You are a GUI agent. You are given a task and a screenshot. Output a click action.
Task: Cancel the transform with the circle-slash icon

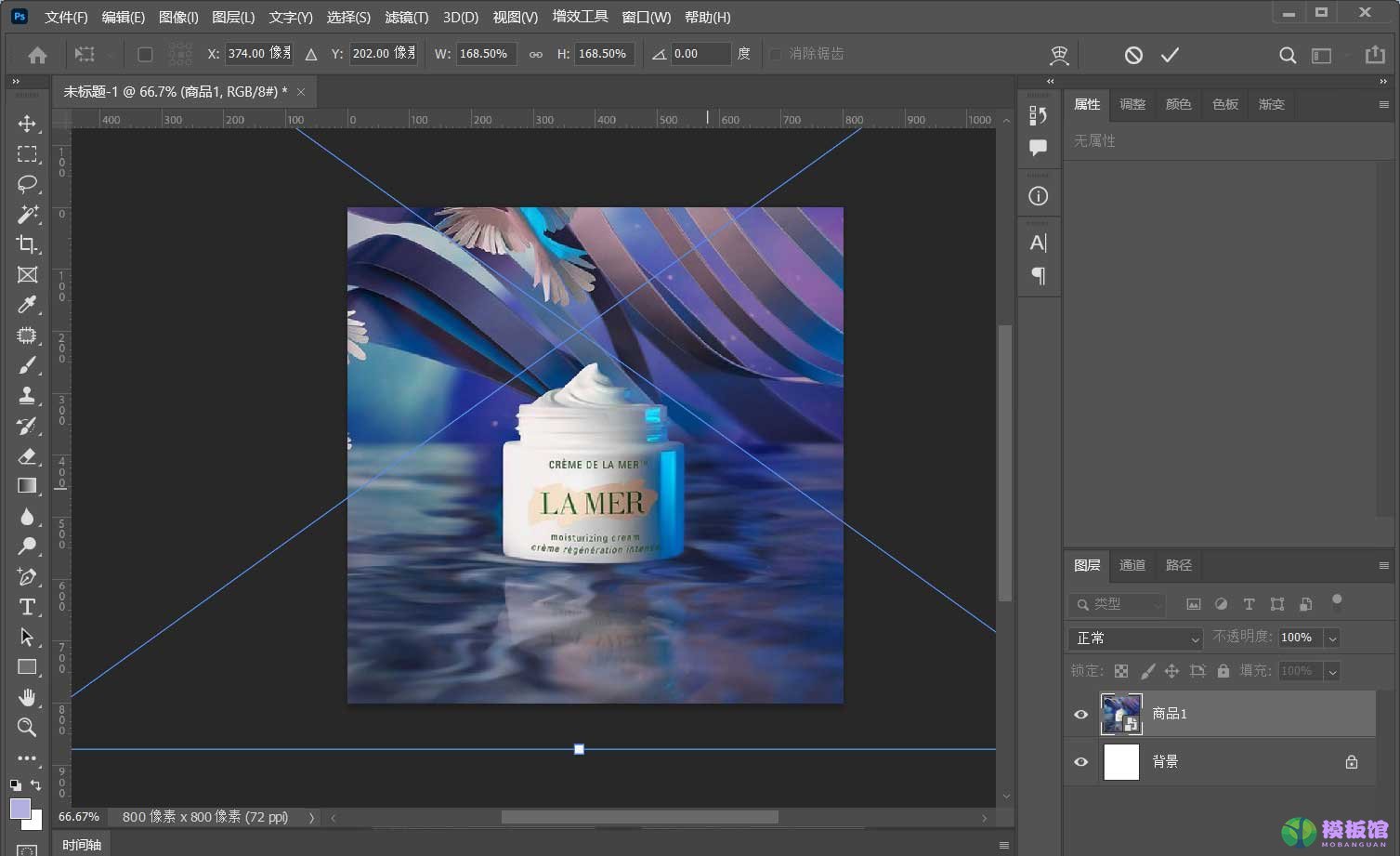click(x=1133, y=55)
